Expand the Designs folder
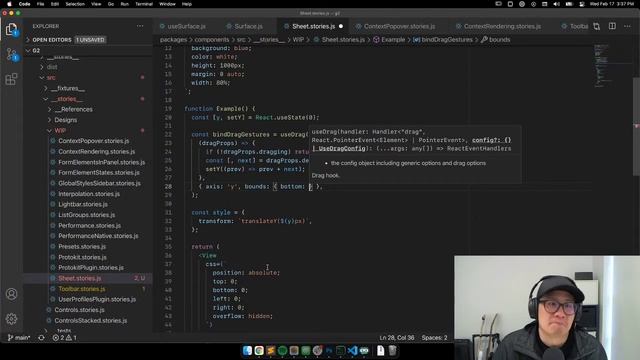This screenshot has width=640, height=360. tap(87, 120)
